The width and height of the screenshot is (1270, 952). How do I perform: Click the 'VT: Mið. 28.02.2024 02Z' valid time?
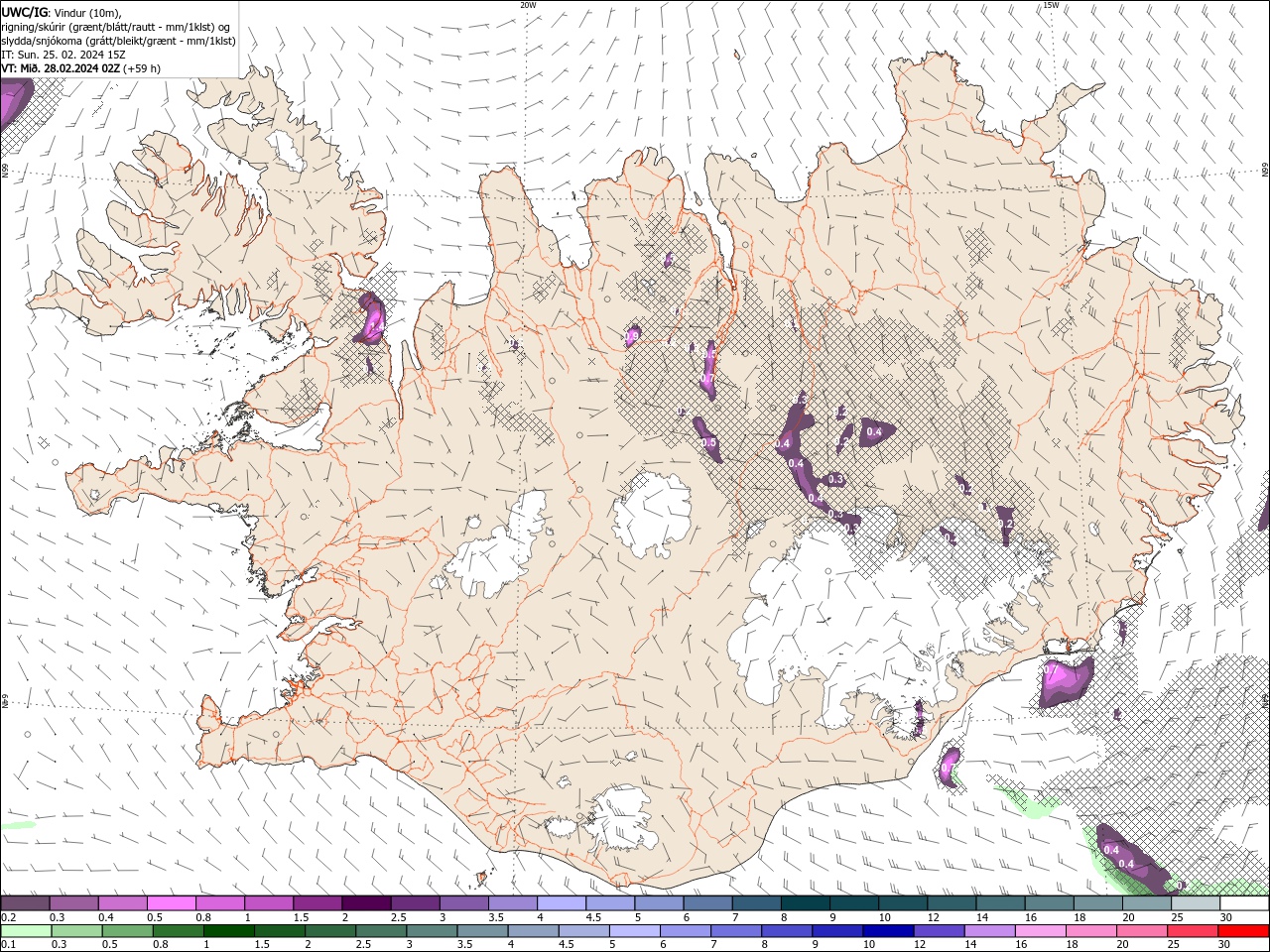pyautogui.click(x=61, y=68)
